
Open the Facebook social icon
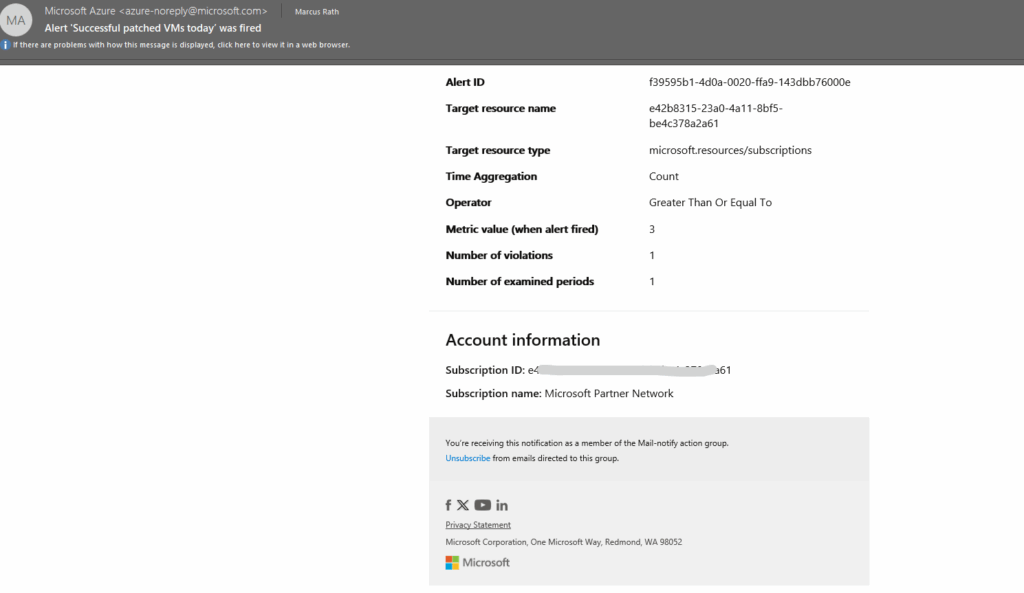tap(449, 505)
